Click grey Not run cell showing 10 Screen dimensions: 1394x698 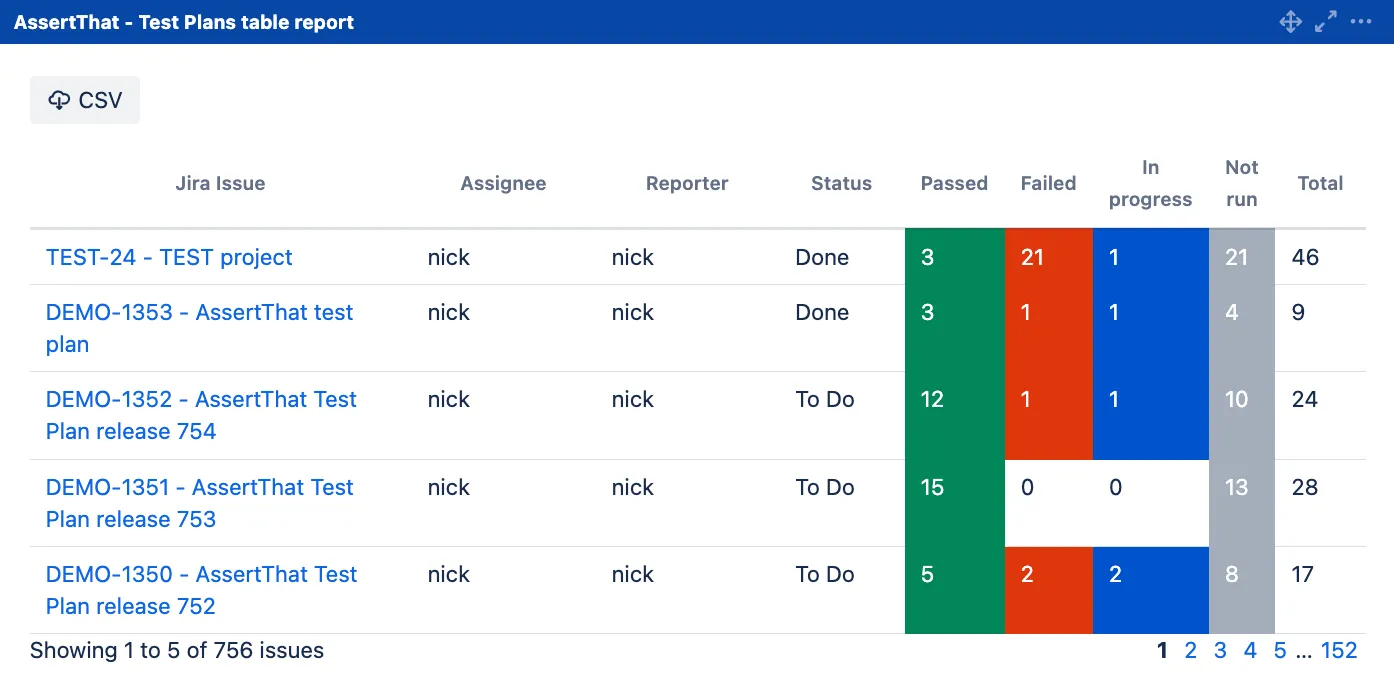coord(1242,415)
